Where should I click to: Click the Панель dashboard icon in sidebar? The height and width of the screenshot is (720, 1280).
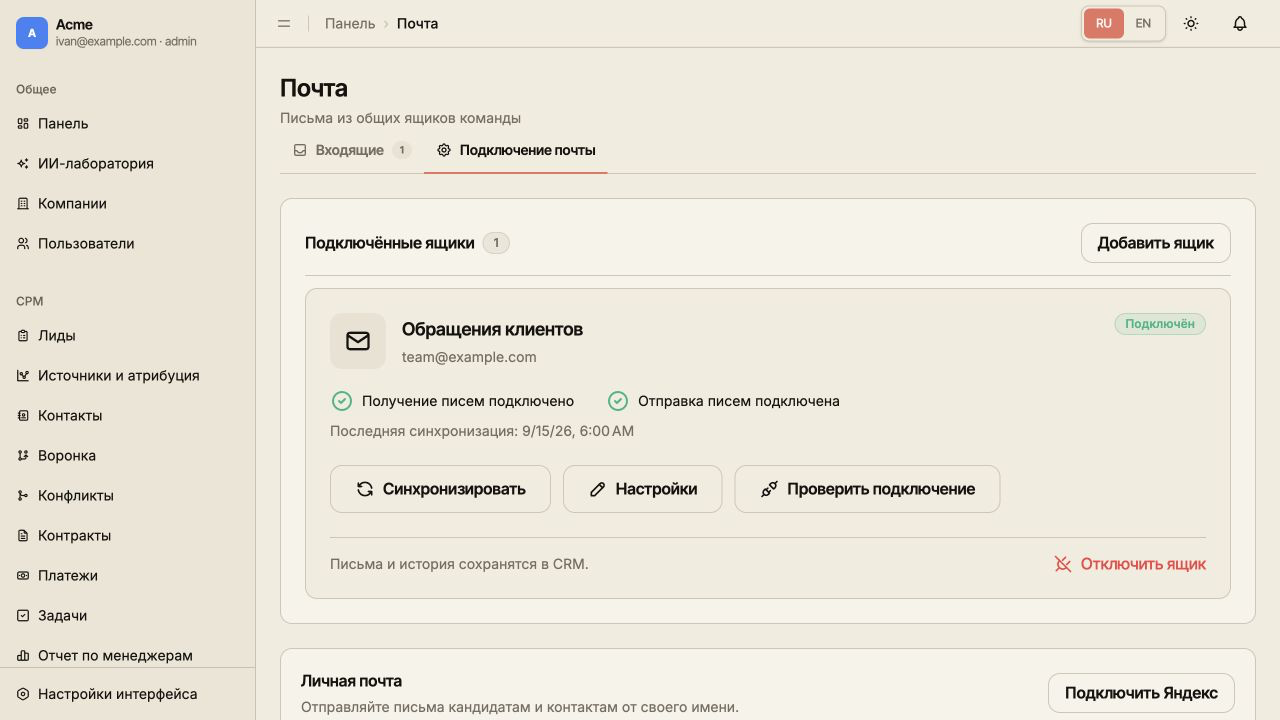[x=23, y=124]
